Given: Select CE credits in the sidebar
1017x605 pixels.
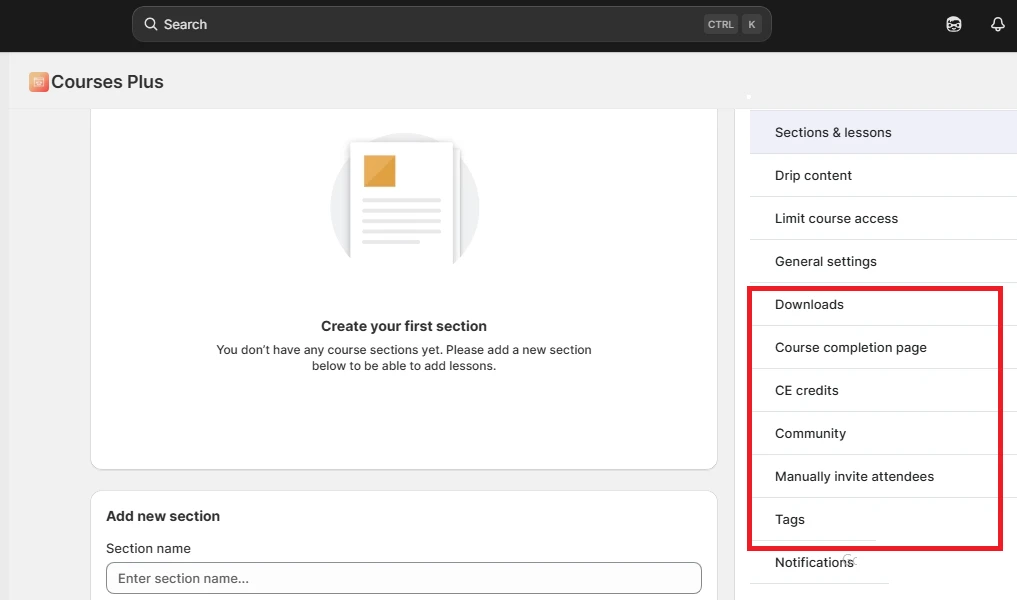Looking at the screenshot, I should tap(806, 390).
